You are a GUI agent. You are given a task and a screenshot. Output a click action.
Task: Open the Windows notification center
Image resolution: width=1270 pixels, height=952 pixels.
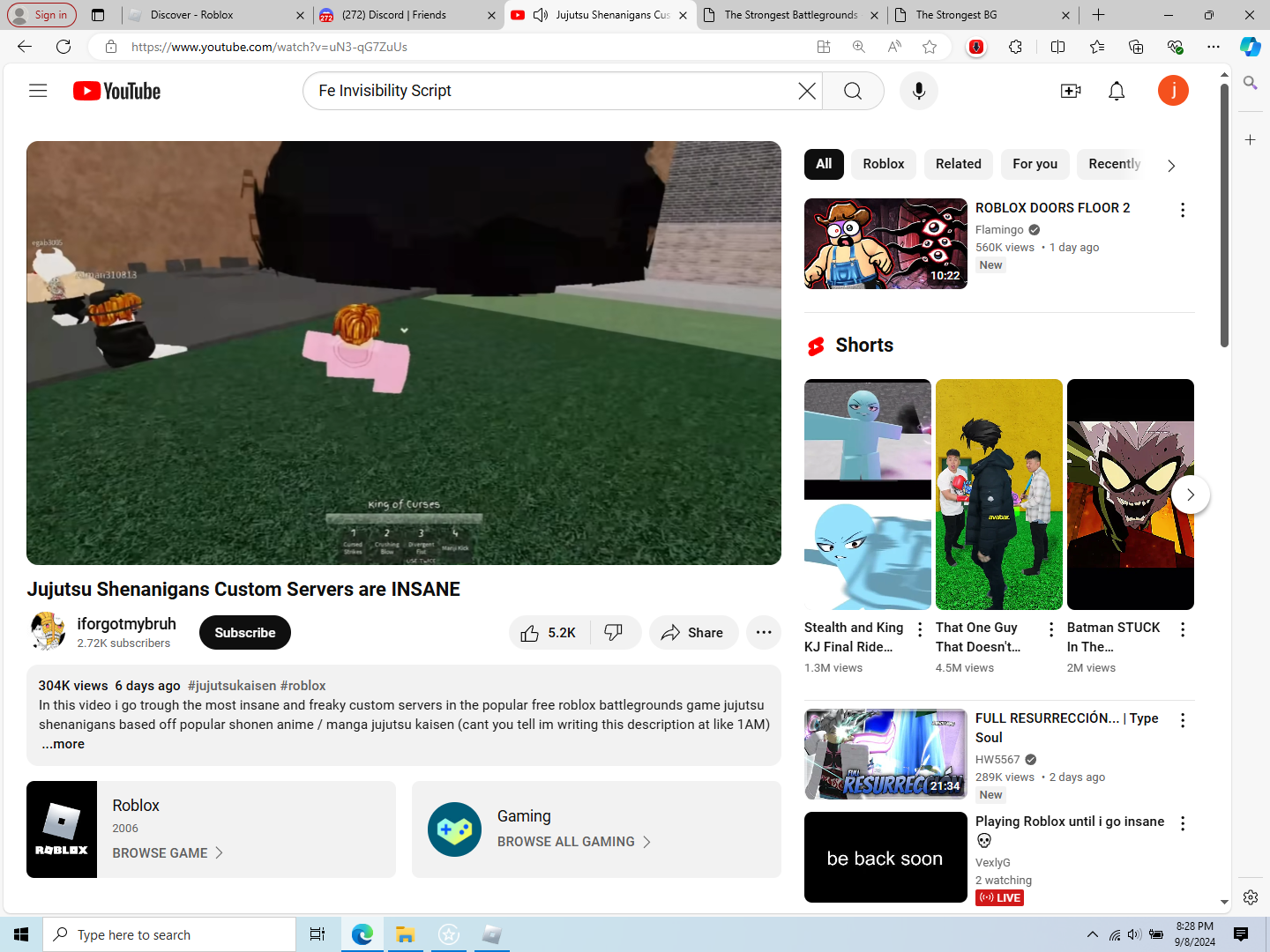(1241, 934)
